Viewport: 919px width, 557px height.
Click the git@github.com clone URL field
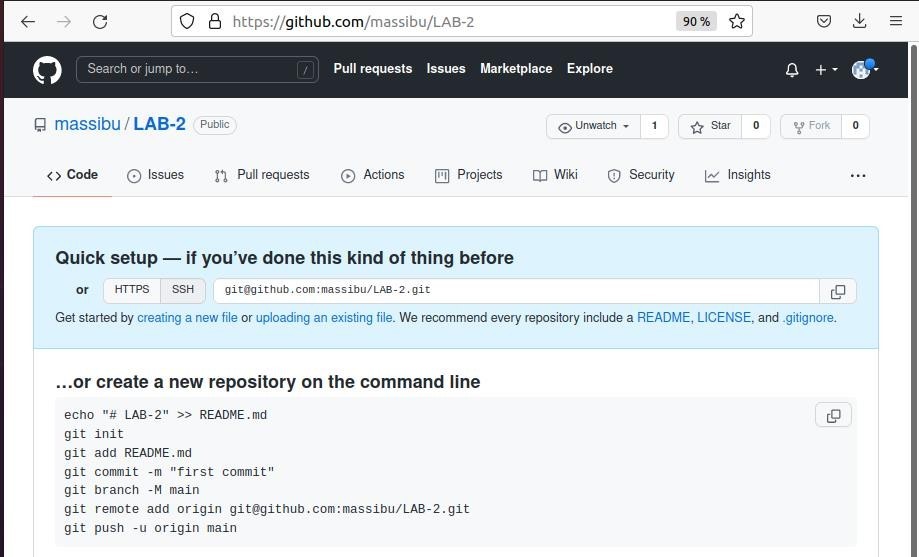click(516, 291)
